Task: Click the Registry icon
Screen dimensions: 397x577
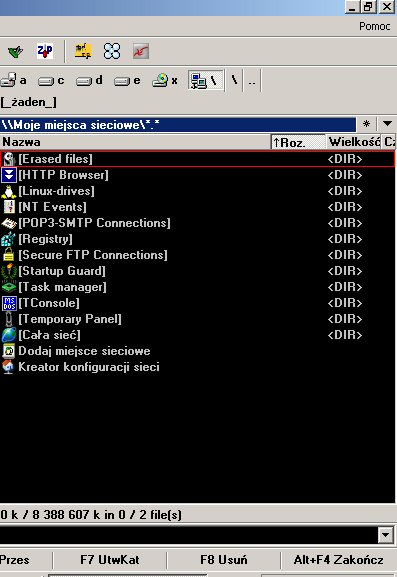Action: click(x=9, y=239)
